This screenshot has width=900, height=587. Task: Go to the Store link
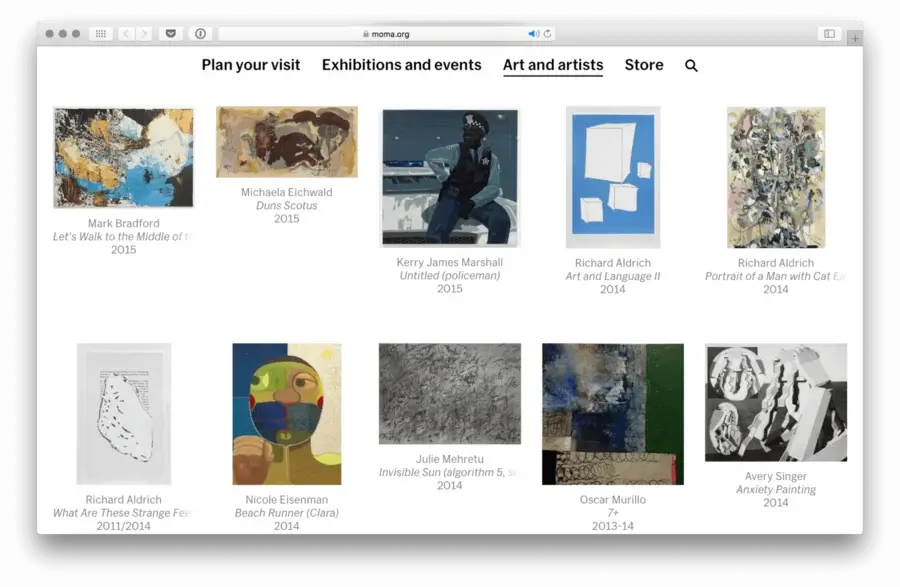[644, 65]
